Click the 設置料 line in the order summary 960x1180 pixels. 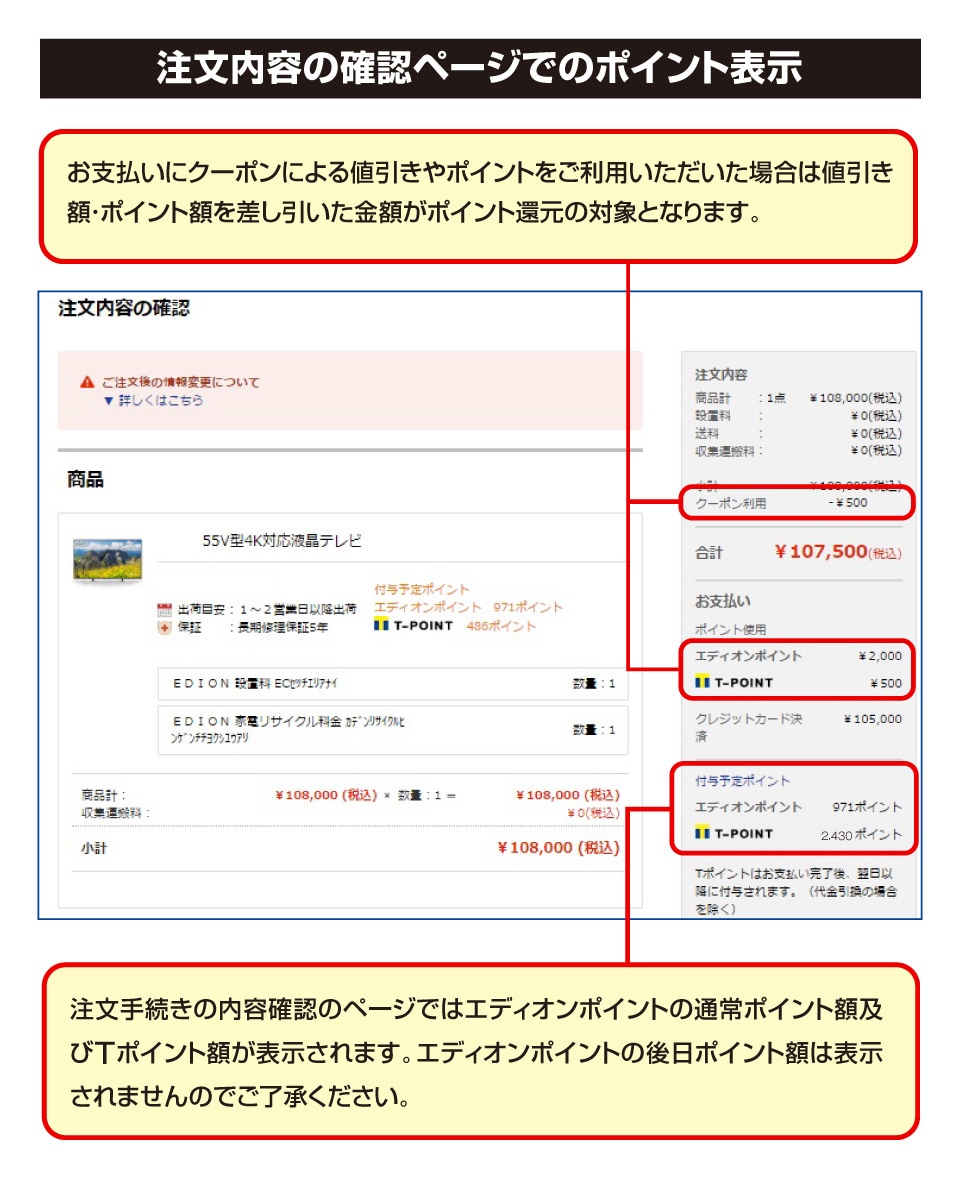pos(798,415)
